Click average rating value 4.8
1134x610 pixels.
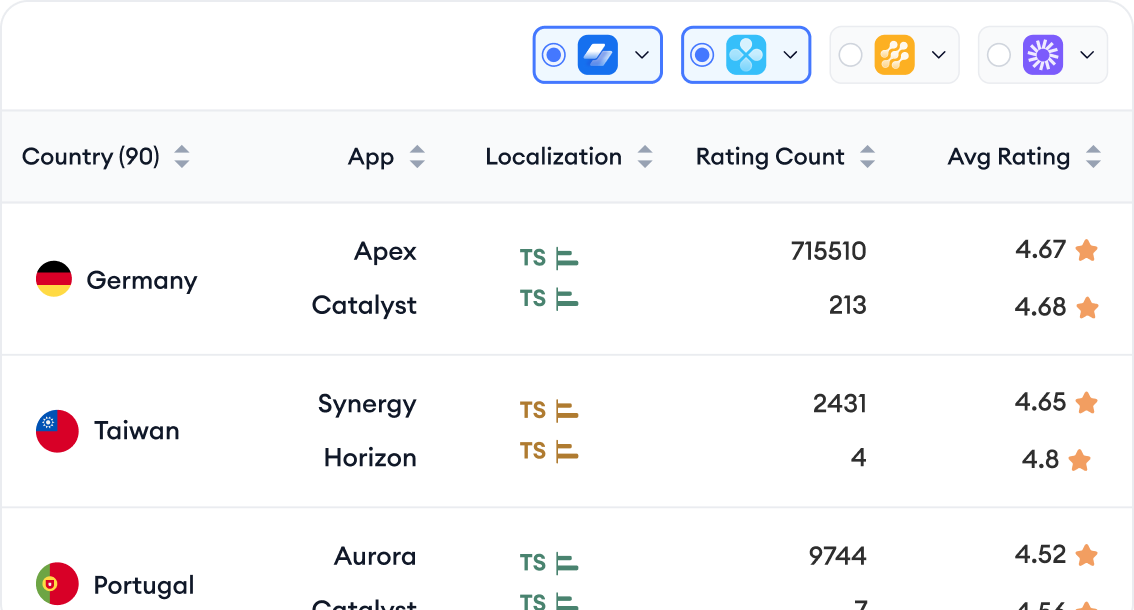pos(1041,459)
